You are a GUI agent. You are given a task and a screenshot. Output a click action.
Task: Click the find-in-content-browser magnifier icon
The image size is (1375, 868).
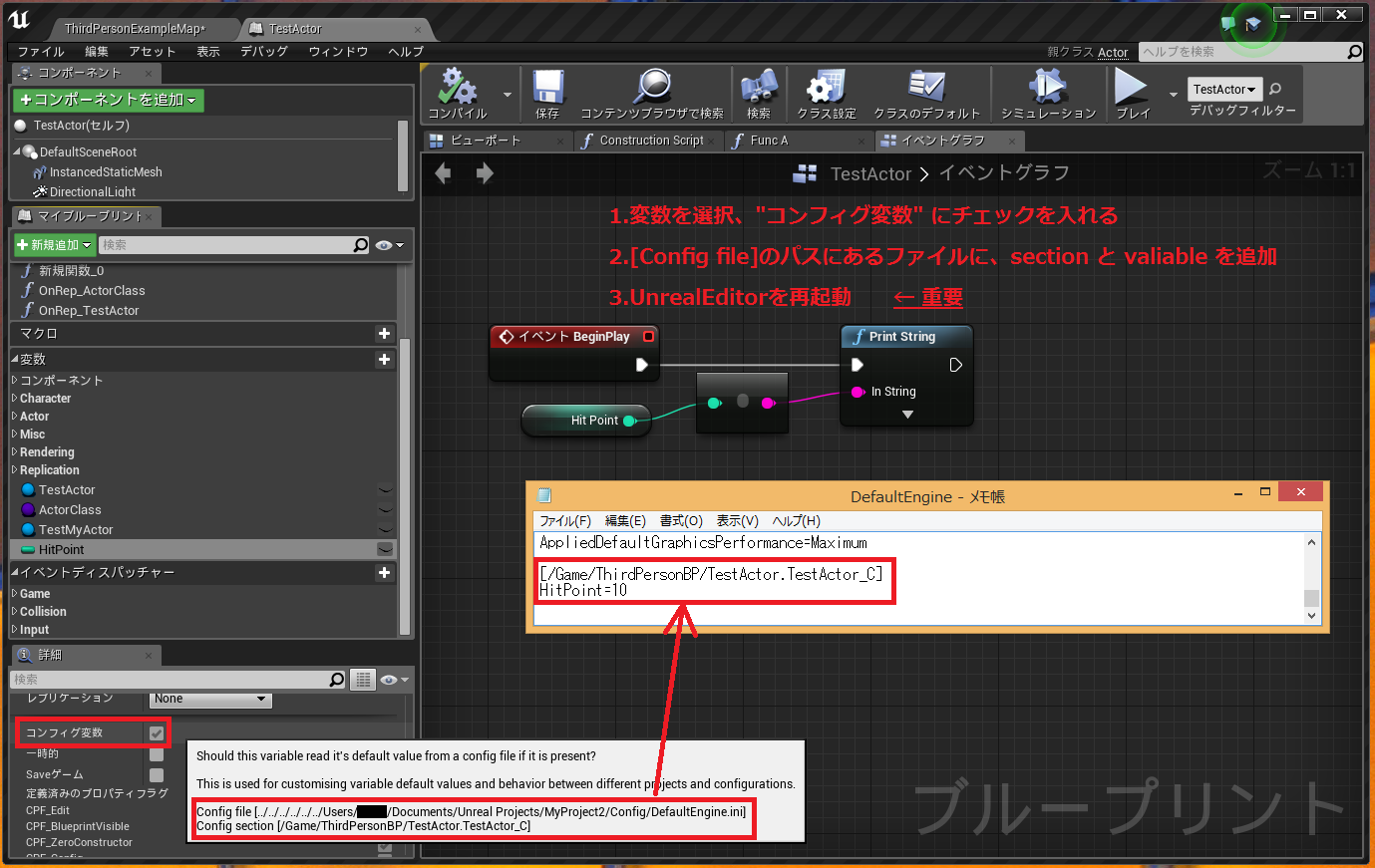pyautogui.click(x=653, y=86)
